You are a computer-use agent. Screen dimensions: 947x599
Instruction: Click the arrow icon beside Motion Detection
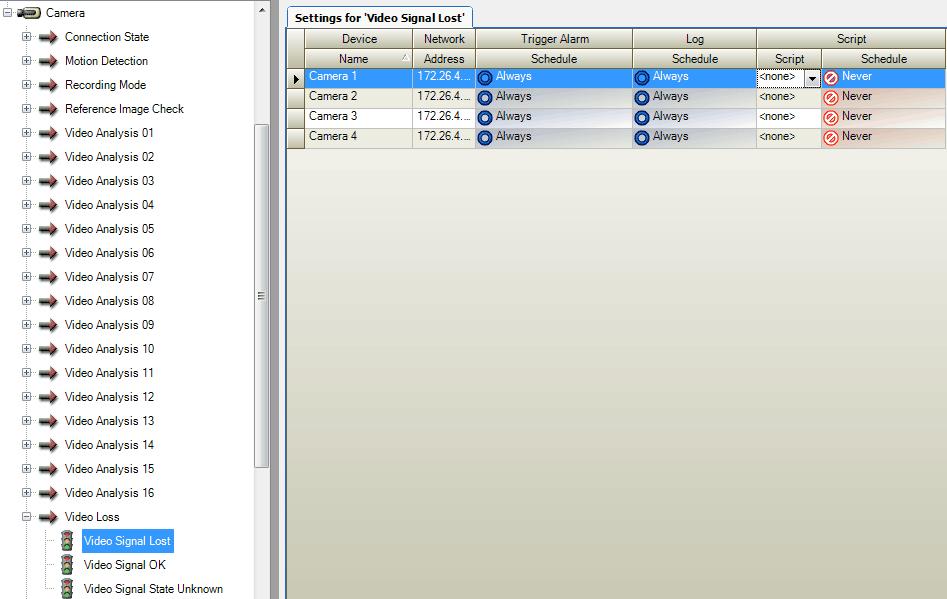click(x=48, y=62)
